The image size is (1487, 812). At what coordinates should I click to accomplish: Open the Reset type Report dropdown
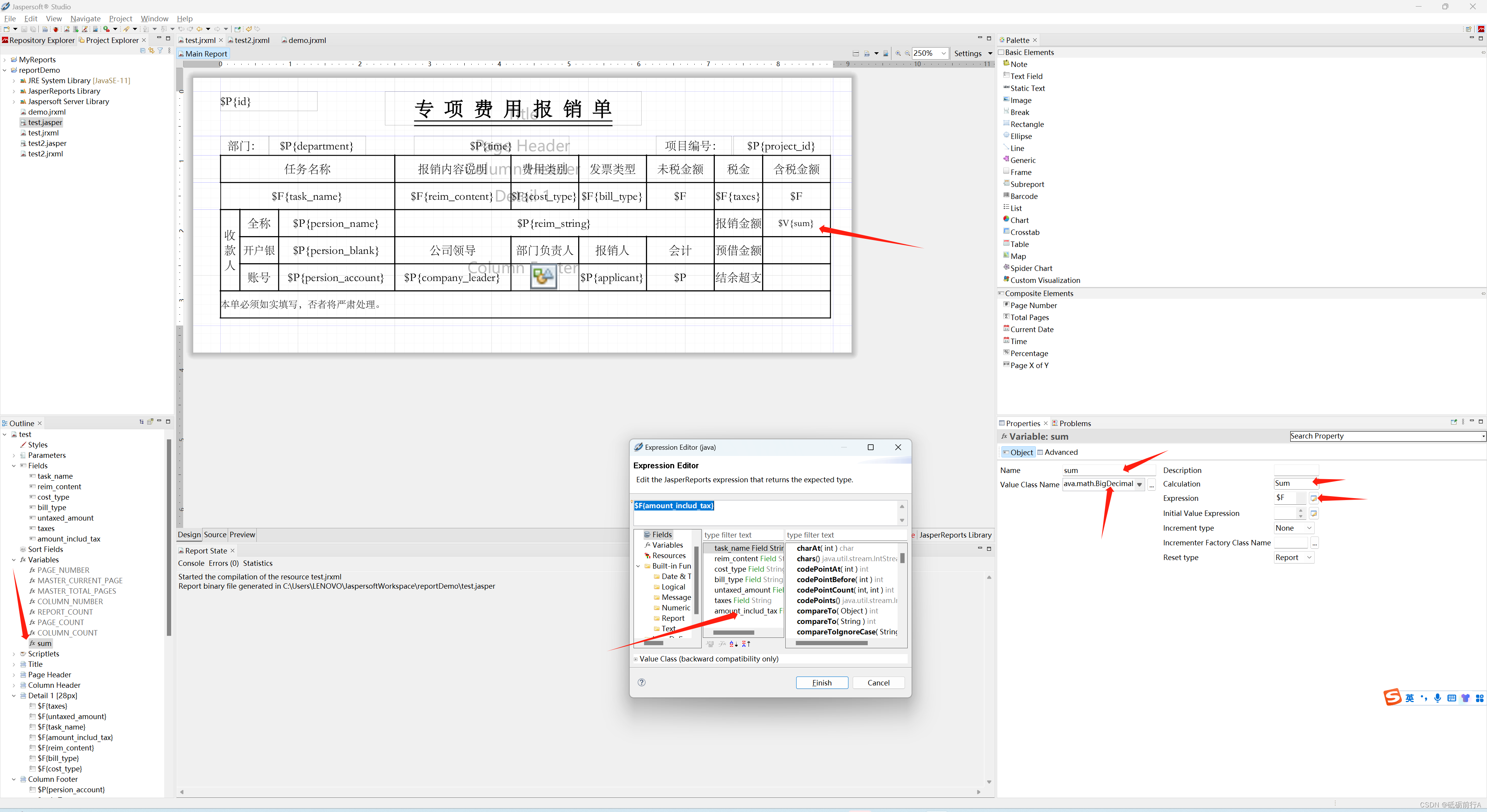1308,557
